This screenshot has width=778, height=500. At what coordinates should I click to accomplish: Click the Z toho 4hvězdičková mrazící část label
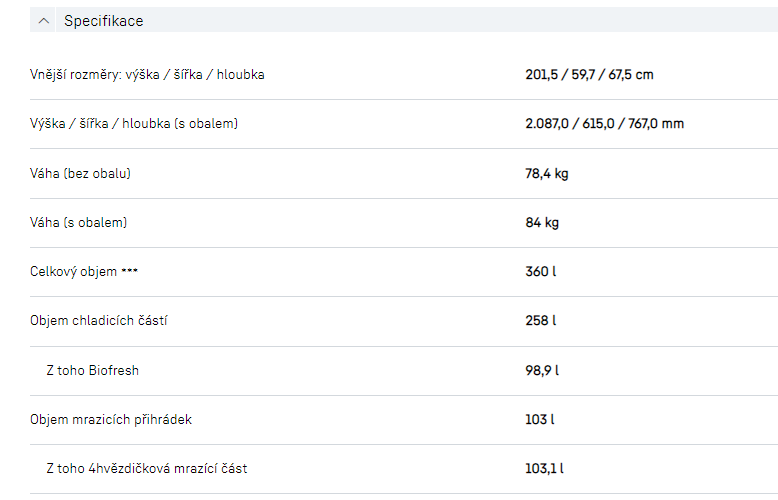tap(146, 469)
